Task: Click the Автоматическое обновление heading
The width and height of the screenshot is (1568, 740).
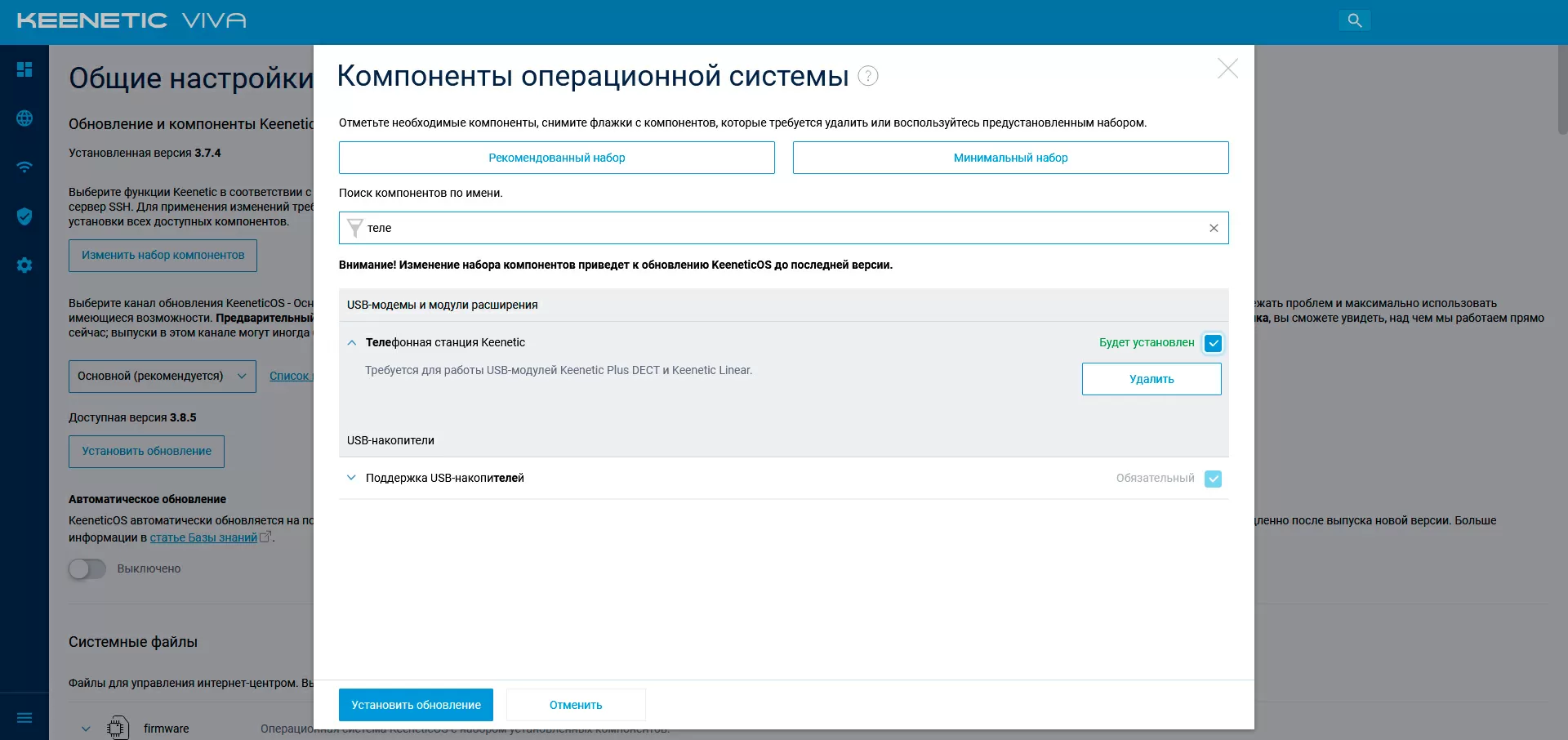Action: (147, 499)
